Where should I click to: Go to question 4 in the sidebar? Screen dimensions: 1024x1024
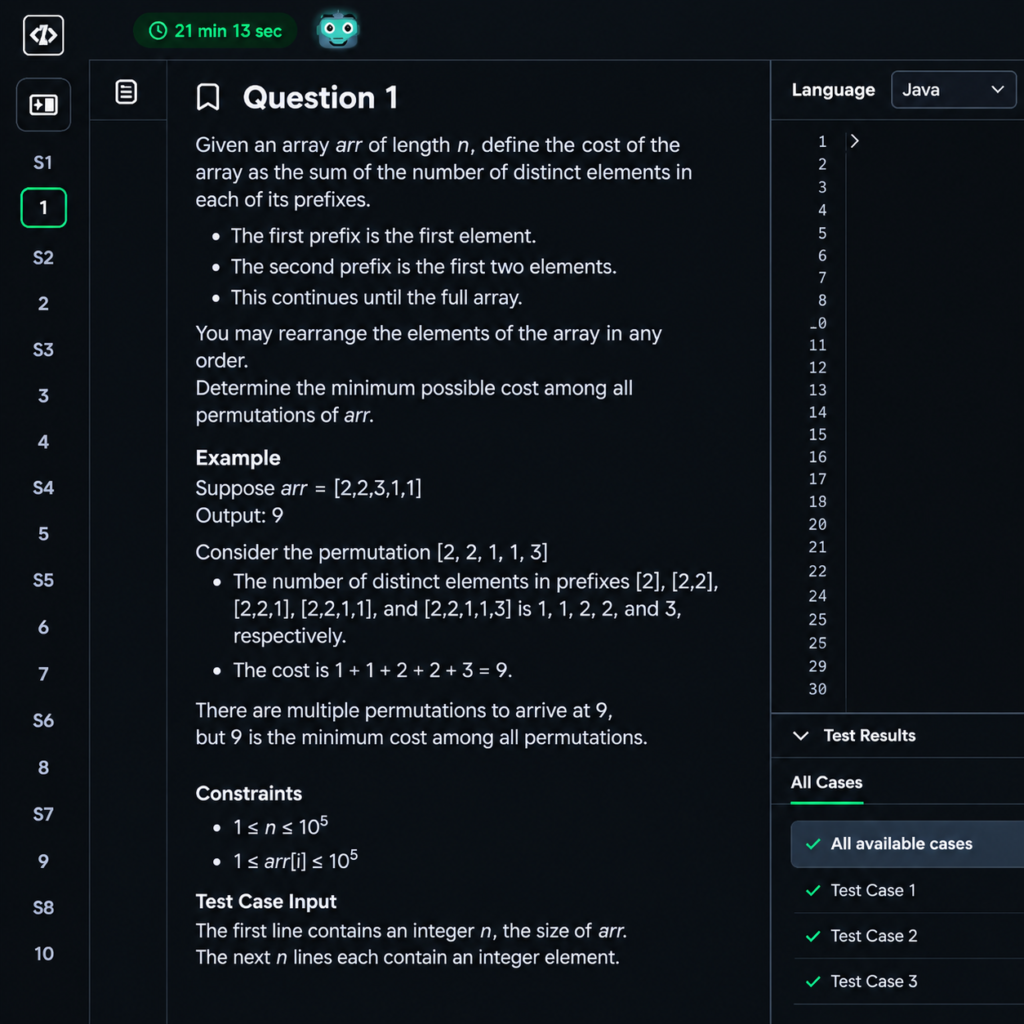click(43, 442)
